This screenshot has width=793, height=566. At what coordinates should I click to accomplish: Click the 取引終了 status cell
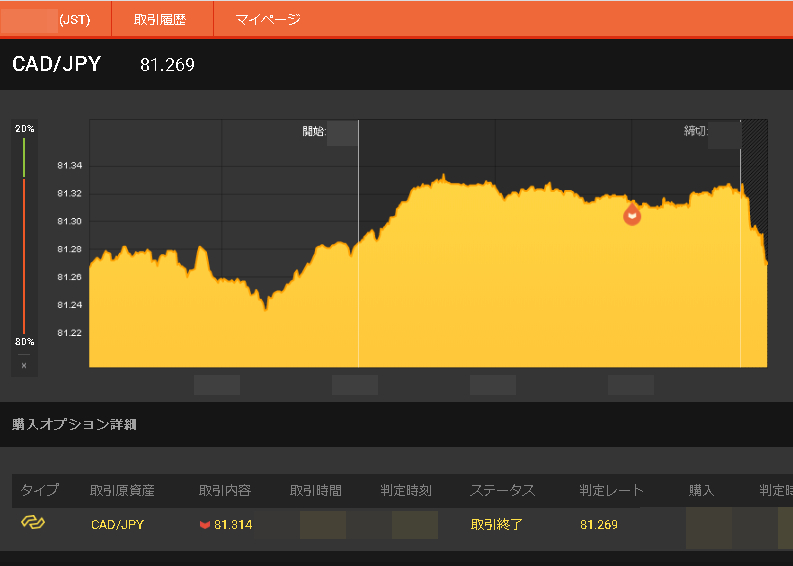[496, 525]
